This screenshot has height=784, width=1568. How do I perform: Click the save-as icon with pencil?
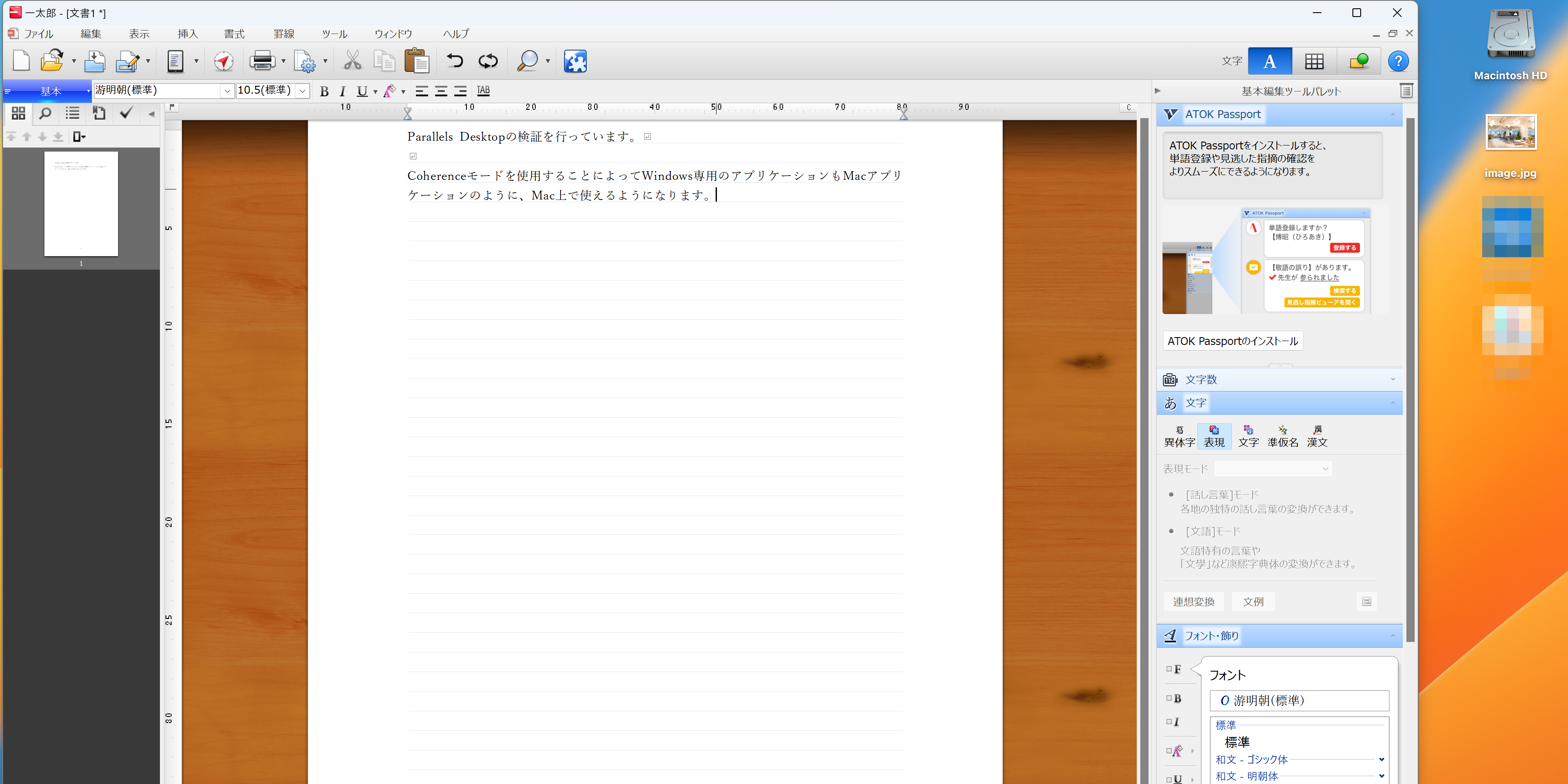(x=127, y=61)
